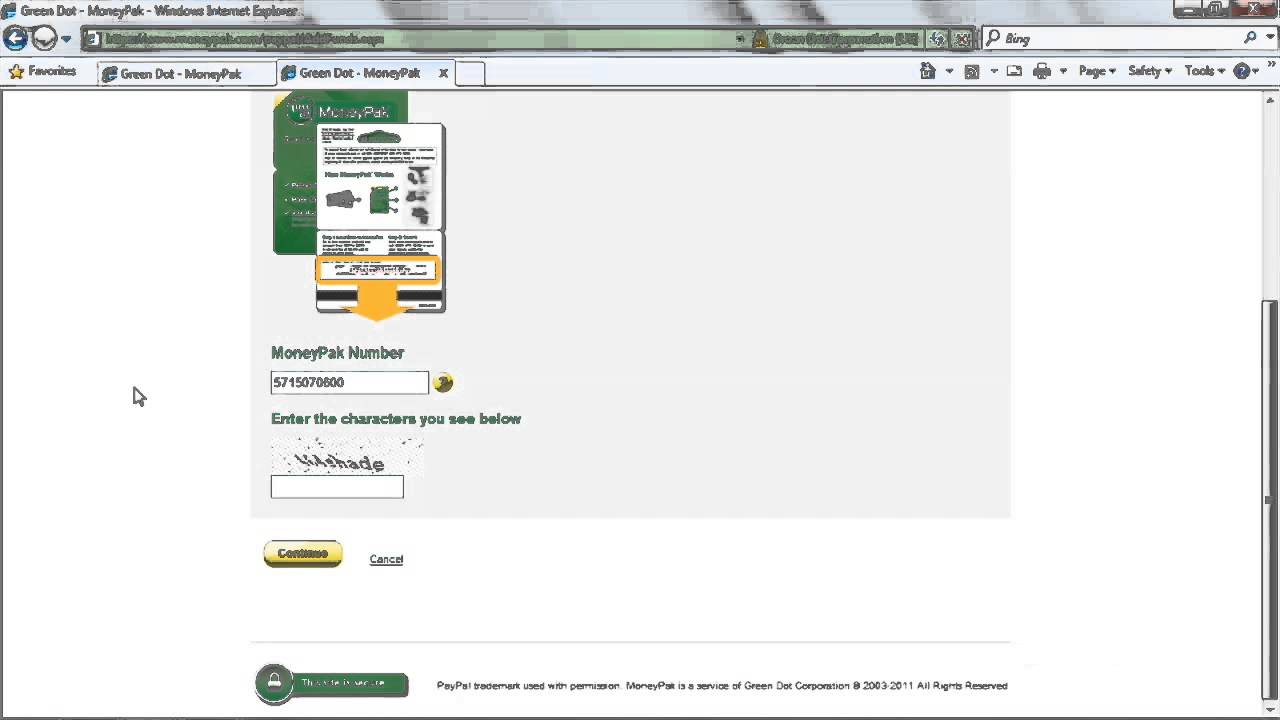
Task: Click the Cancel link
Action: pos(386,559)
